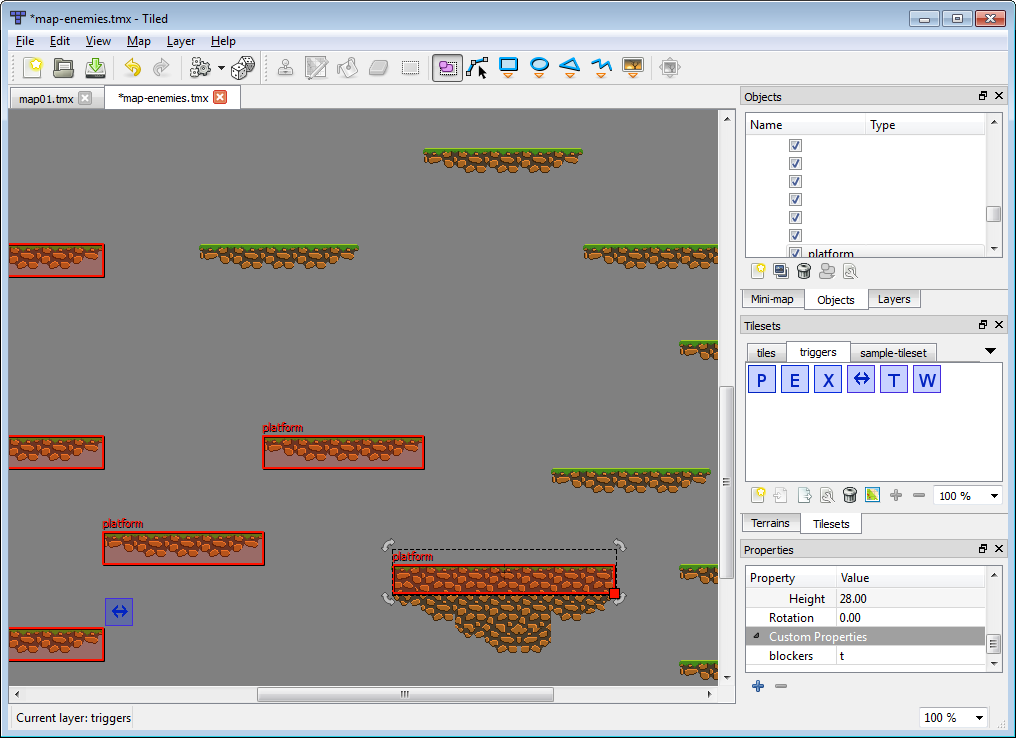Toggle the third checkbox in Objects list
The image size is (1016, 738).
tap(795, 181)
